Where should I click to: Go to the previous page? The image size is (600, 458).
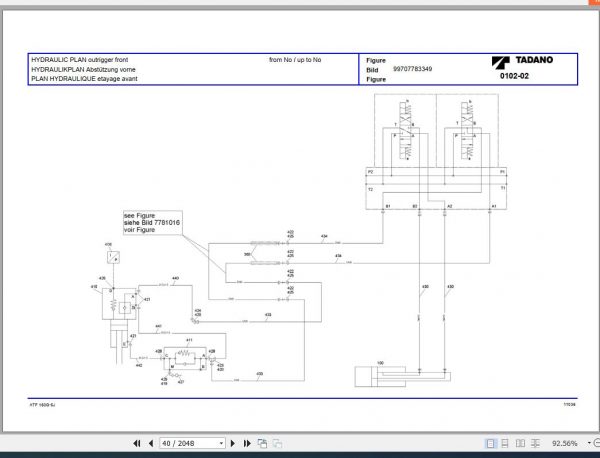[151, 443]
